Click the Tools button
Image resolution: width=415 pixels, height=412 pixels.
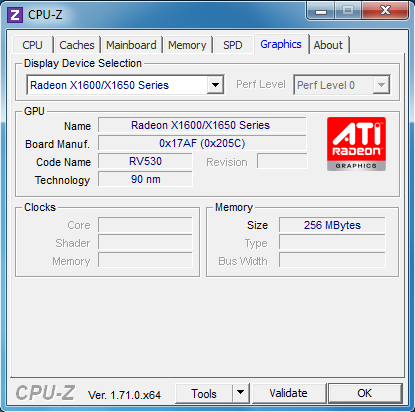click(x=204, y=394)
